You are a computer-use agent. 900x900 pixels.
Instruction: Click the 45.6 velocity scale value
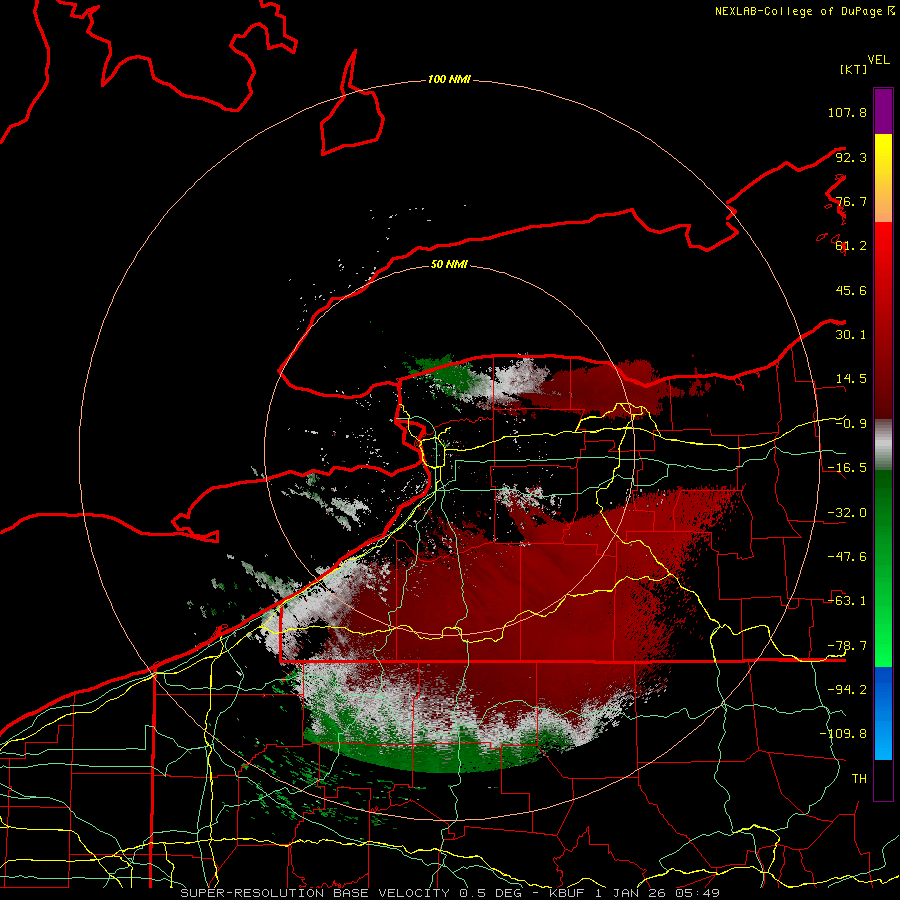click(851, 290)
